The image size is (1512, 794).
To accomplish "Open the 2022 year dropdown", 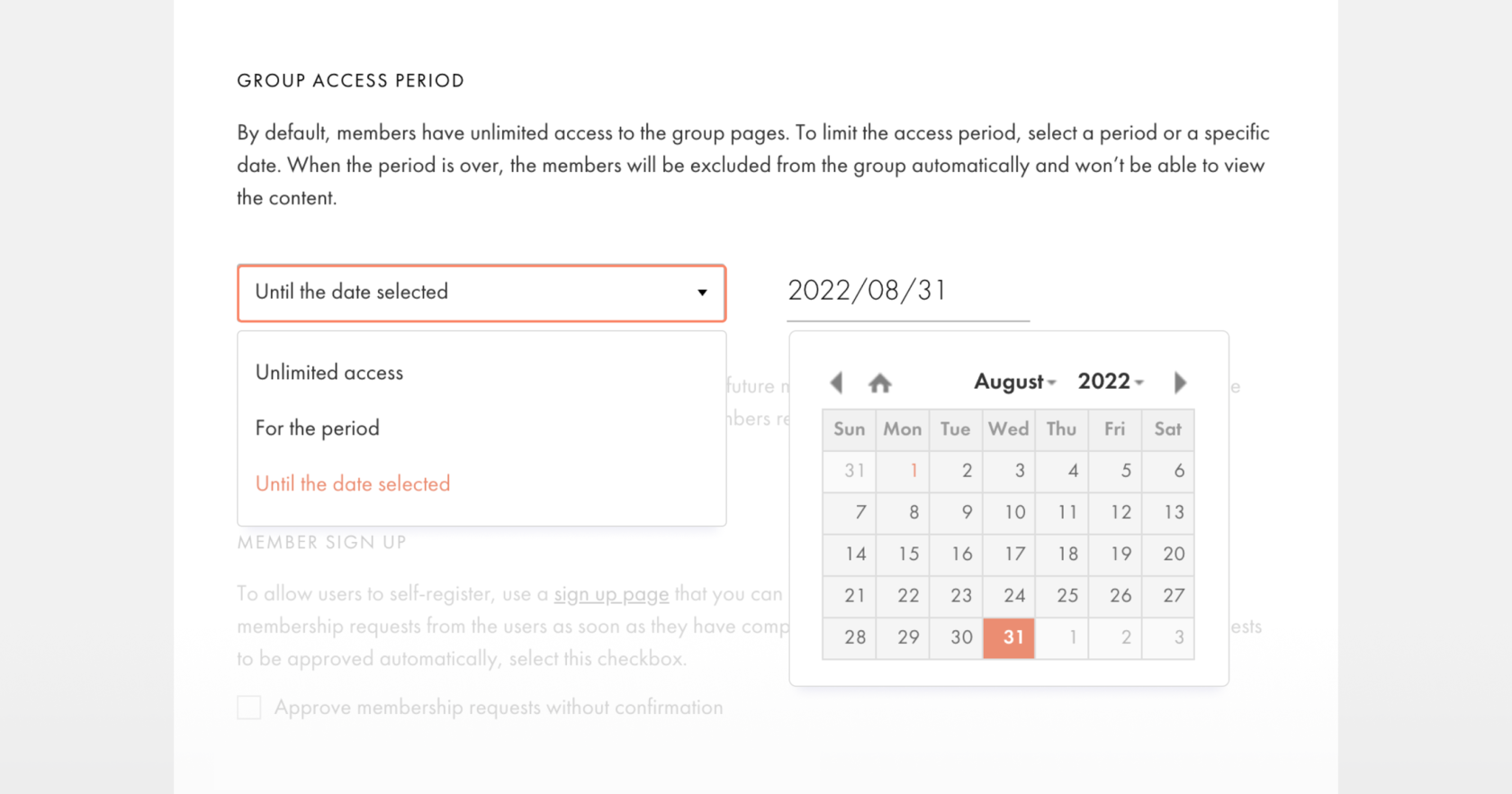I will 1111,382.
